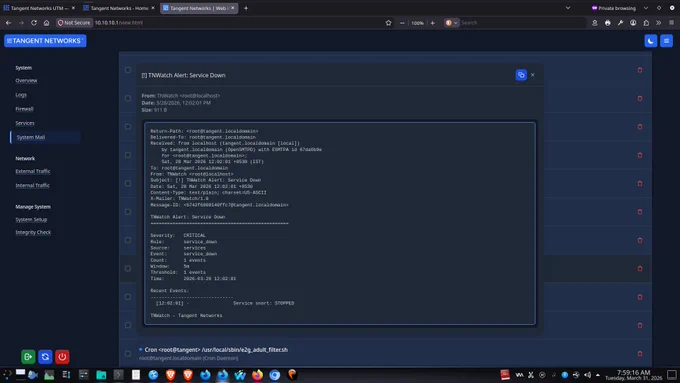Open the text document app in taskbar
The width and height of the screenshot is (680, 383).
point(136,375)
